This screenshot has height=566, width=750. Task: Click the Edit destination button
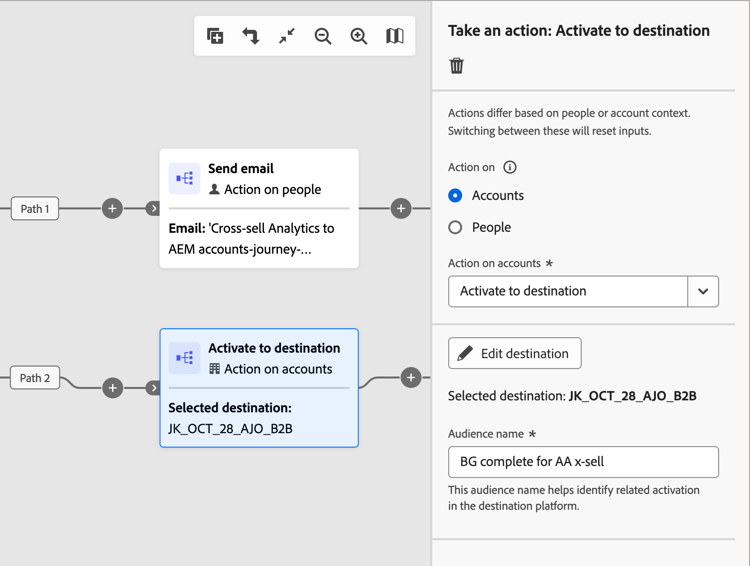pyautogui.click(x=515, y=353)
